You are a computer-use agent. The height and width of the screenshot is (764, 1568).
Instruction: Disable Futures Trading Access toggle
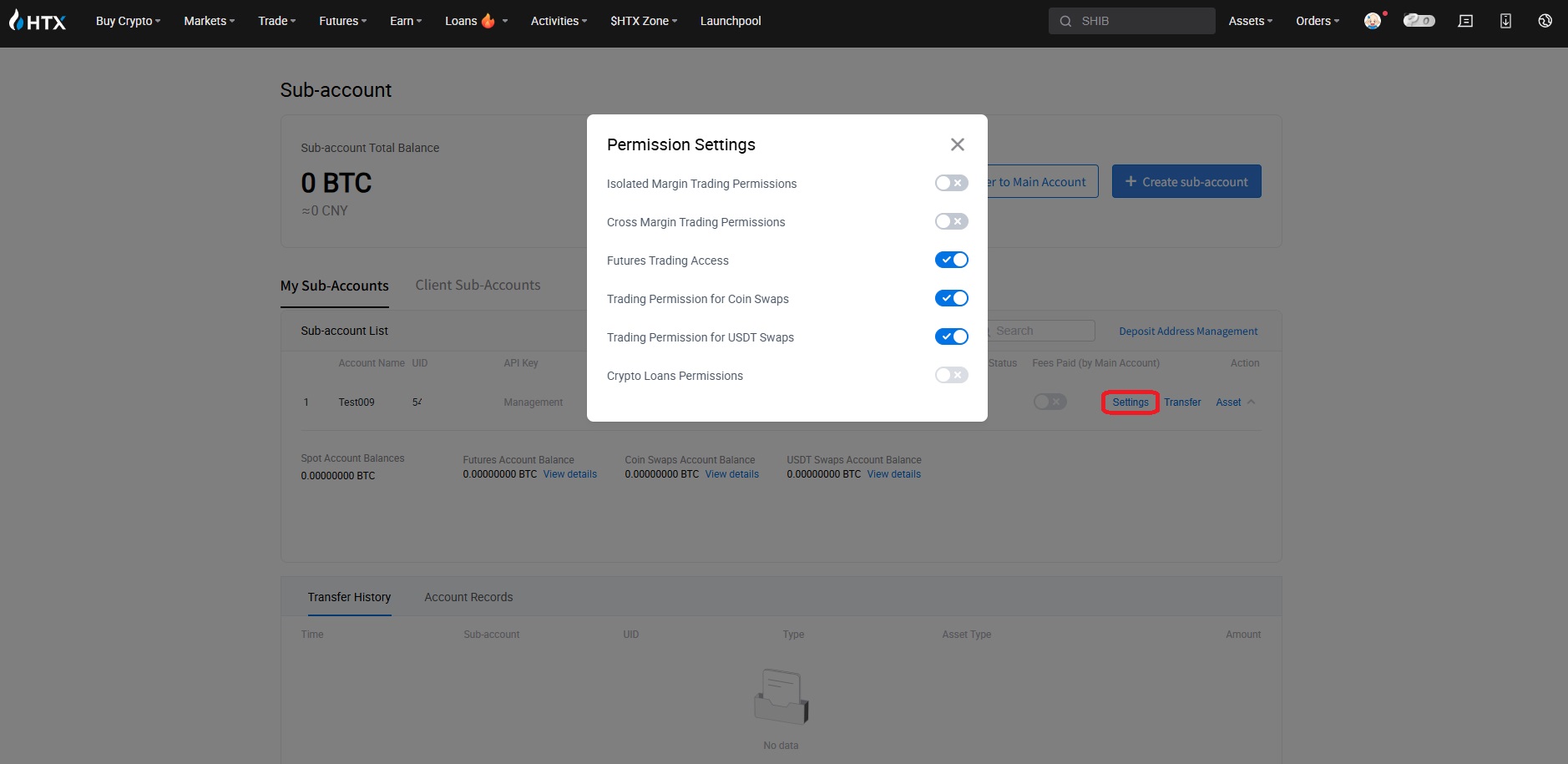(951, 260)
